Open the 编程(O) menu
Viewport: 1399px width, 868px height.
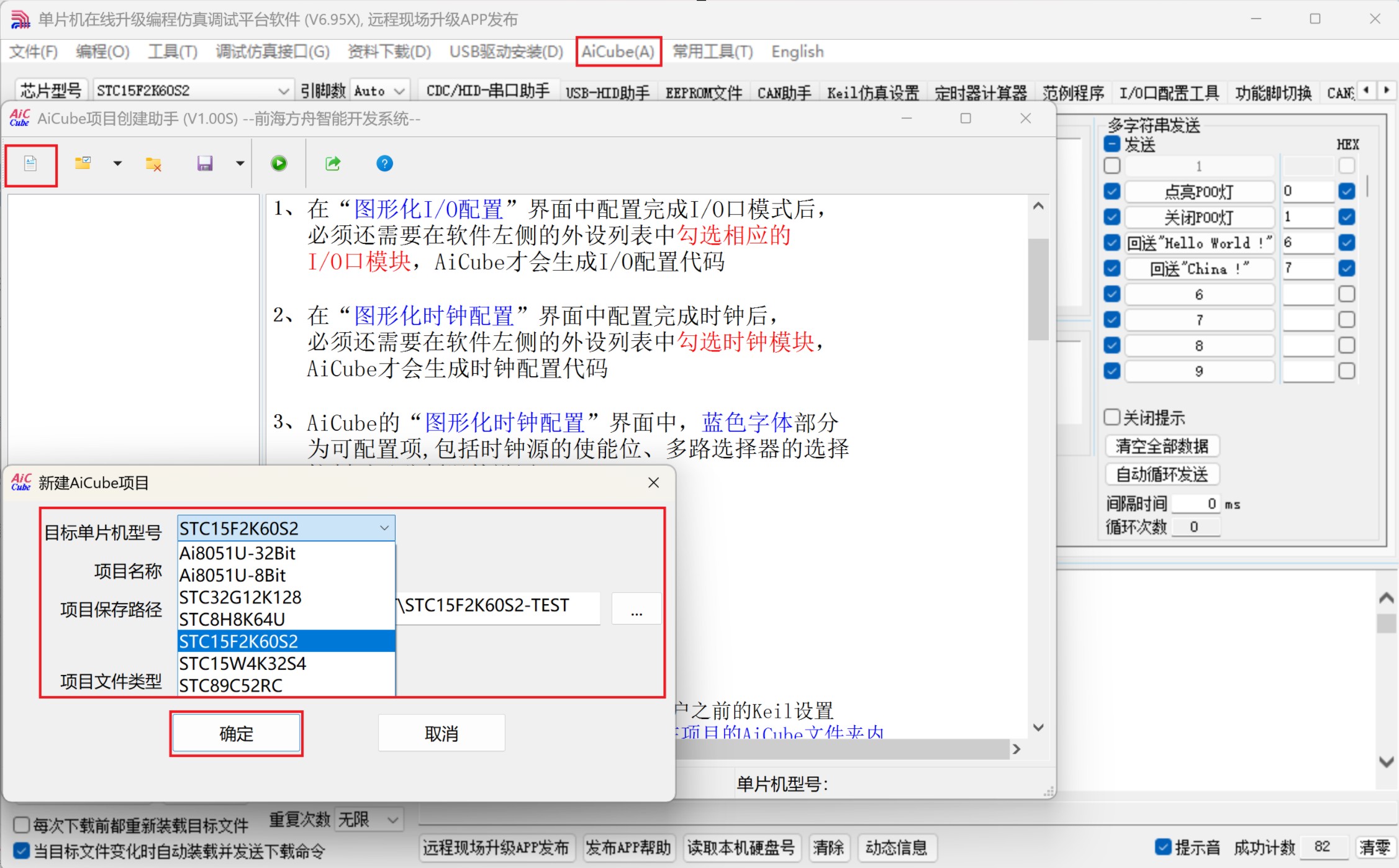click(102, 52)
